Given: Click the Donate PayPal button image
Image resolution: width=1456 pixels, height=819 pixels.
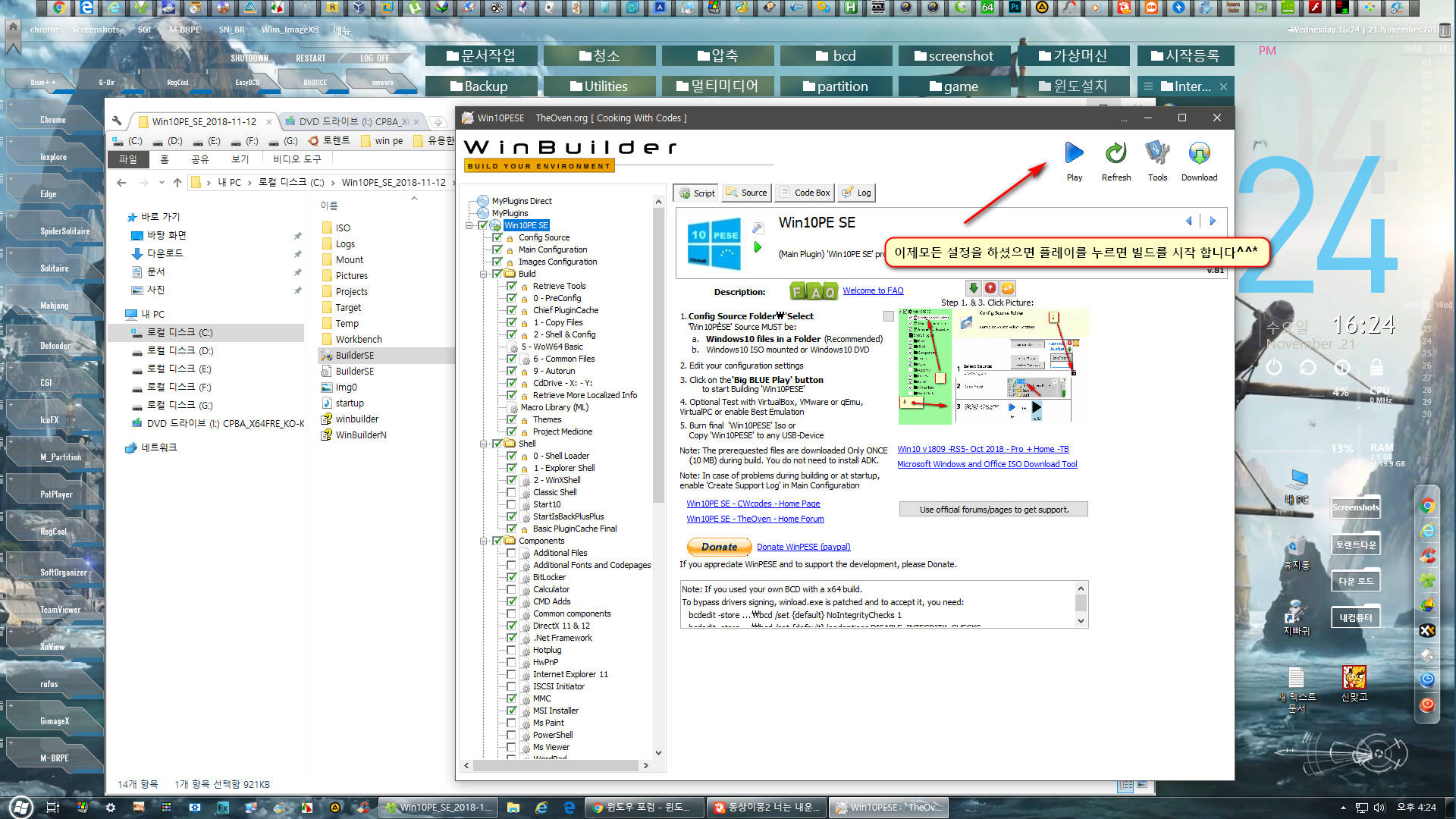Looking at the screenshot, I should pos(719,547).
